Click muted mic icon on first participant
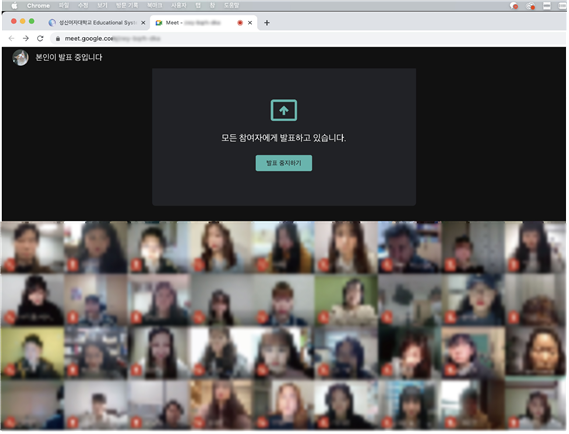The height and width of the screenshot is (434, 569). pos(9,265)
